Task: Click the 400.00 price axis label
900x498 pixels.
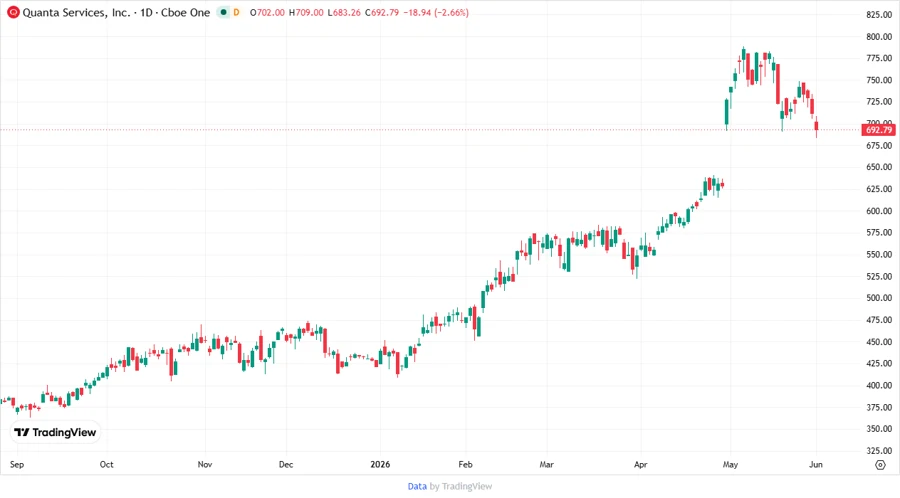Action: (x=879, y=385)
